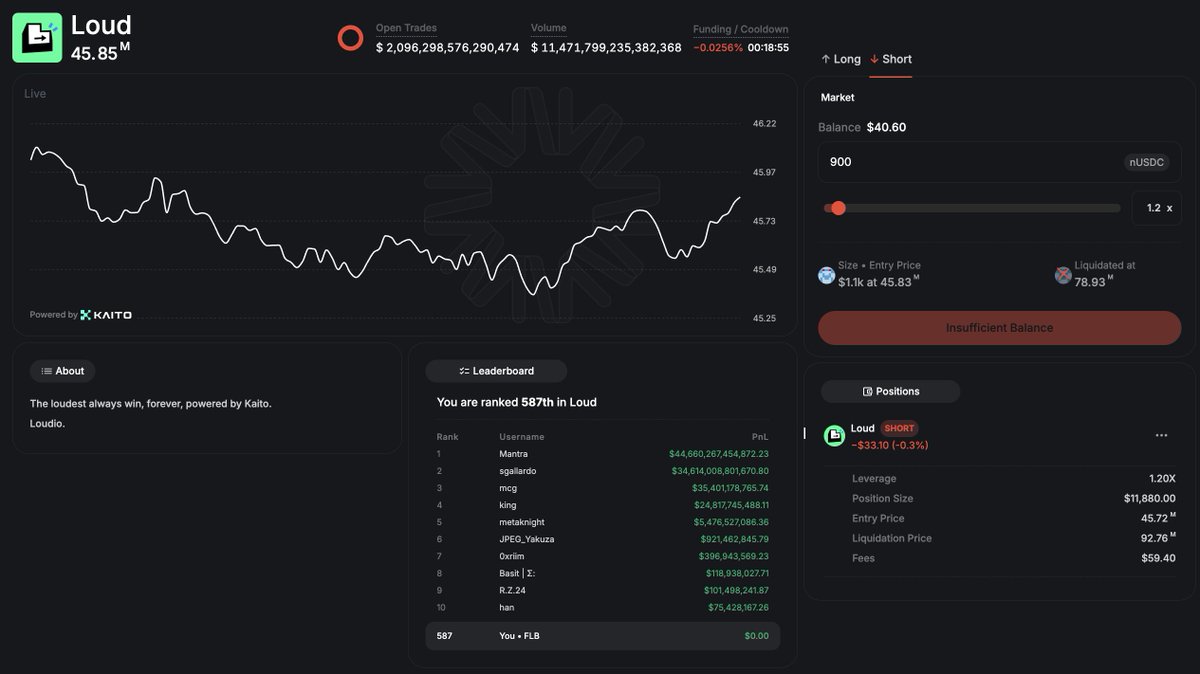Open the three-dot menu on Loud position
The width and height of the screenshot is (1200, 674).
point(1161,435)
